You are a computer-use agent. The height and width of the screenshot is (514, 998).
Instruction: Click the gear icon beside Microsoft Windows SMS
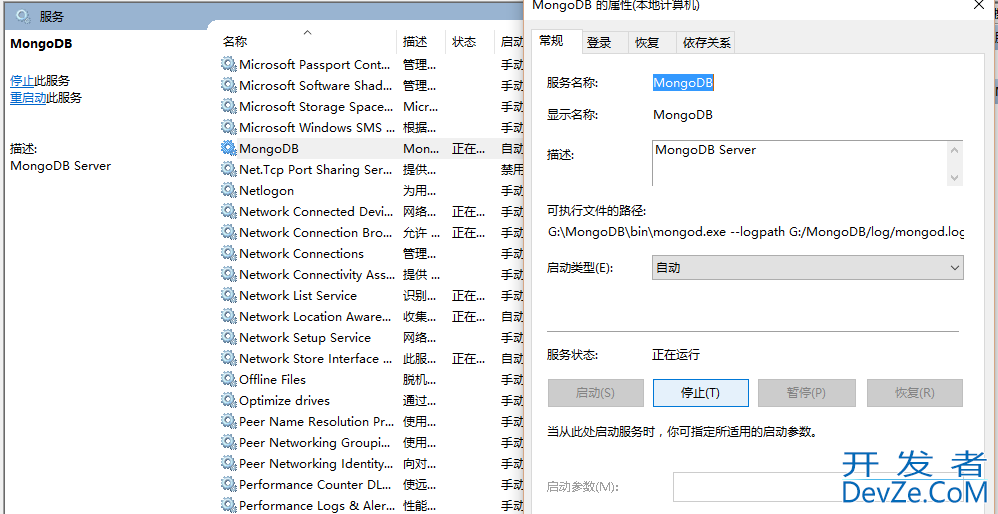[228, 127]
